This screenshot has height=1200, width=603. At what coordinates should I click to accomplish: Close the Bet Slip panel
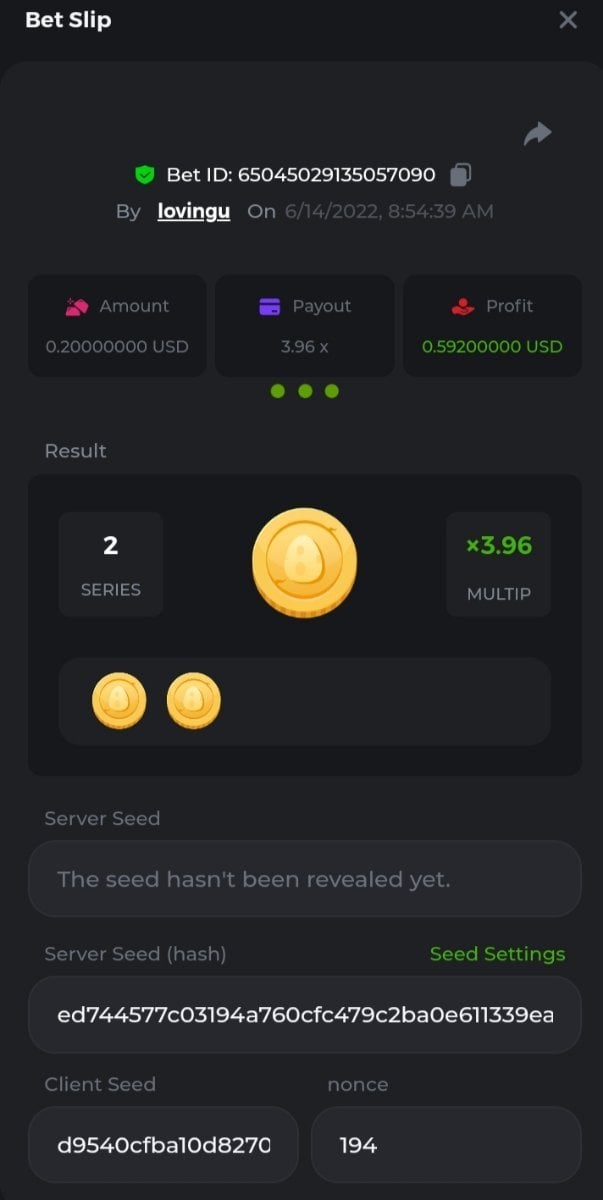[568, 20]
